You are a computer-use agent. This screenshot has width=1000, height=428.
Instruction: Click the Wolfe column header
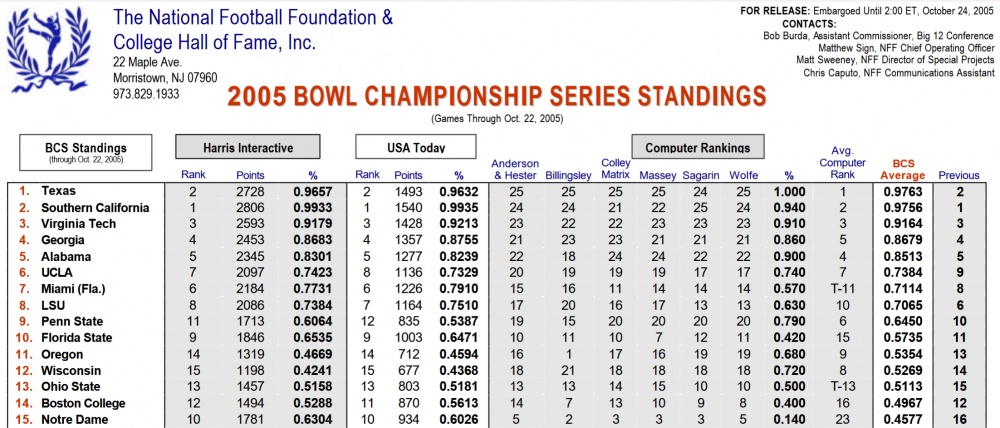pyautogui.click(x=741, y=175)
